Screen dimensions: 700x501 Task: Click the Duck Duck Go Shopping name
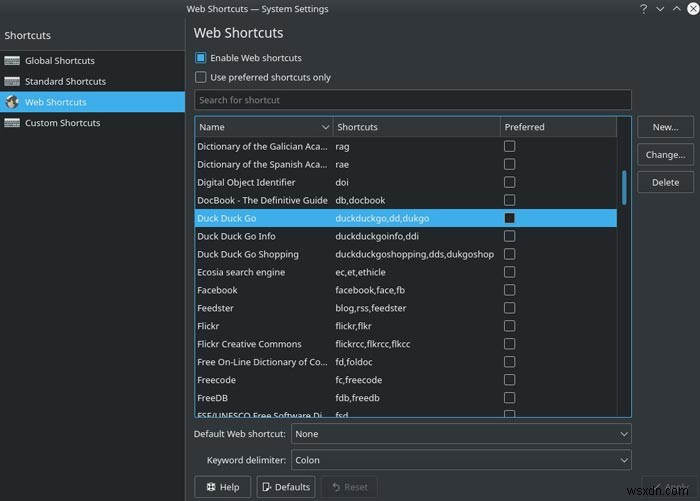(x=248, y=254)
